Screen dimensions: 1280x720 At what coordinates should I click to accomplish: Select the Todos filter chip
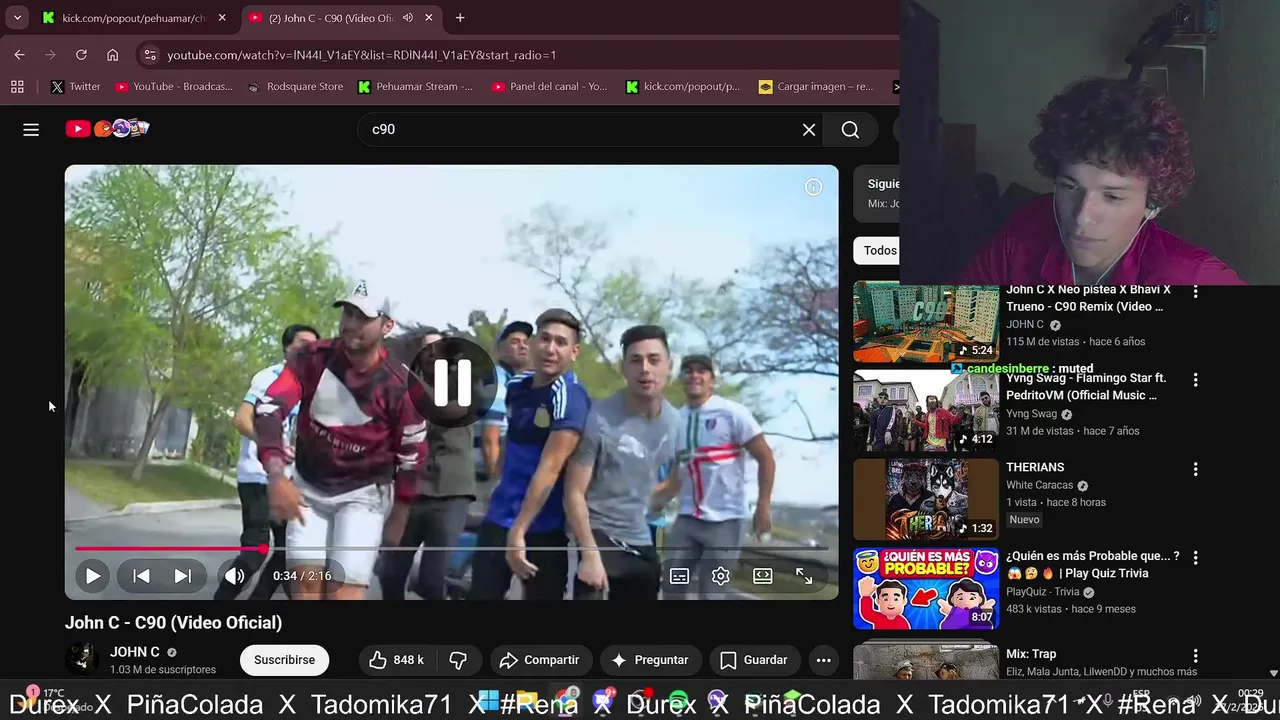pos(878,250)
